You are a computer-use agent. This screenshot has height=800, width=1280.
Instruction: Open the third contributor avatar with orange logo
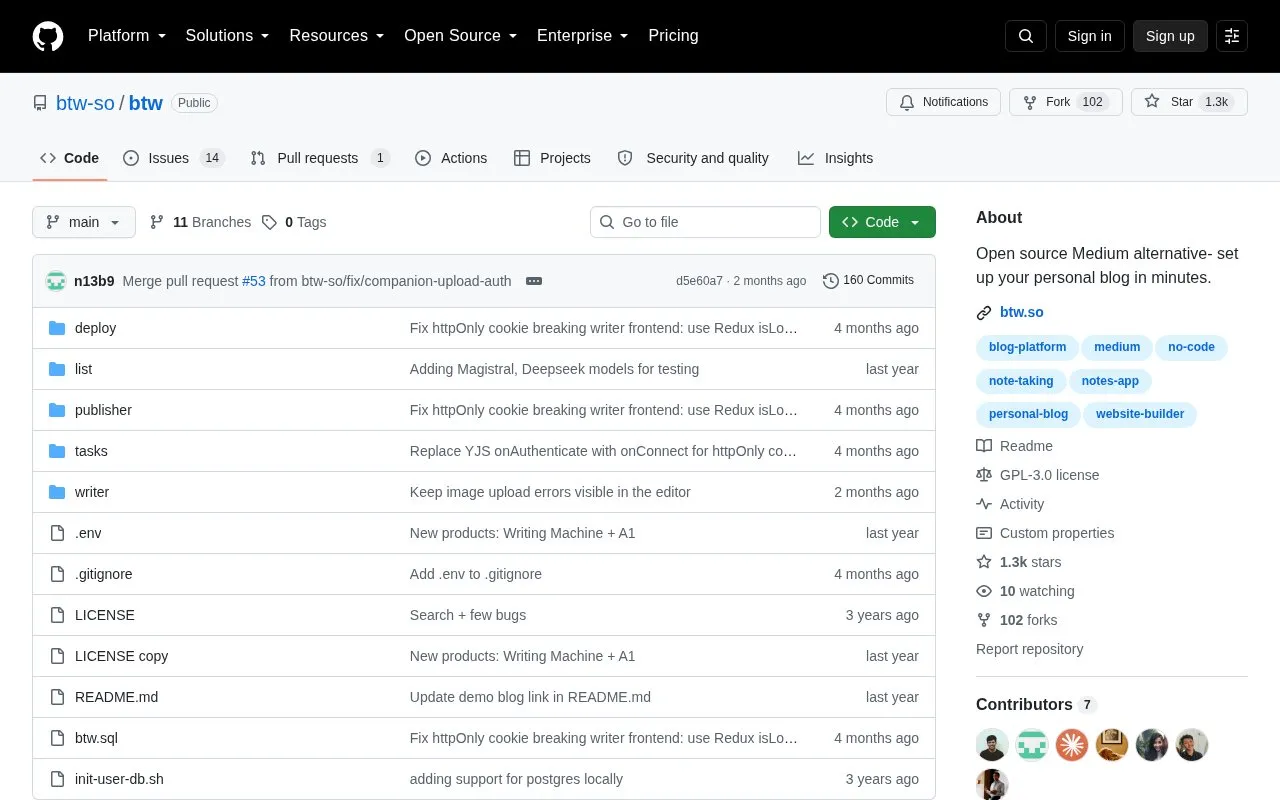[1072, 745]
